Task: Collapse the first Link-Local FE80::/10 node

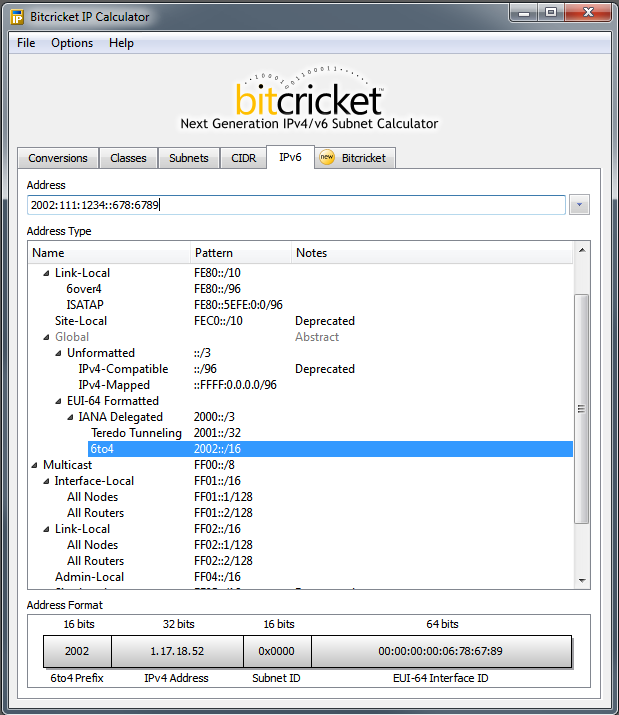Action: coord(46,273)
